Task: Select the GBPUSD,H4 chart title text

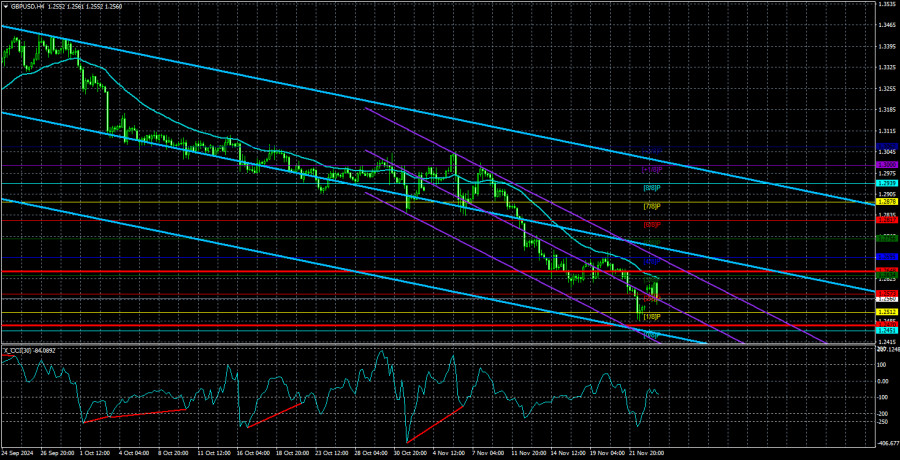Action: pyautogui.click(x=28, y=5)
